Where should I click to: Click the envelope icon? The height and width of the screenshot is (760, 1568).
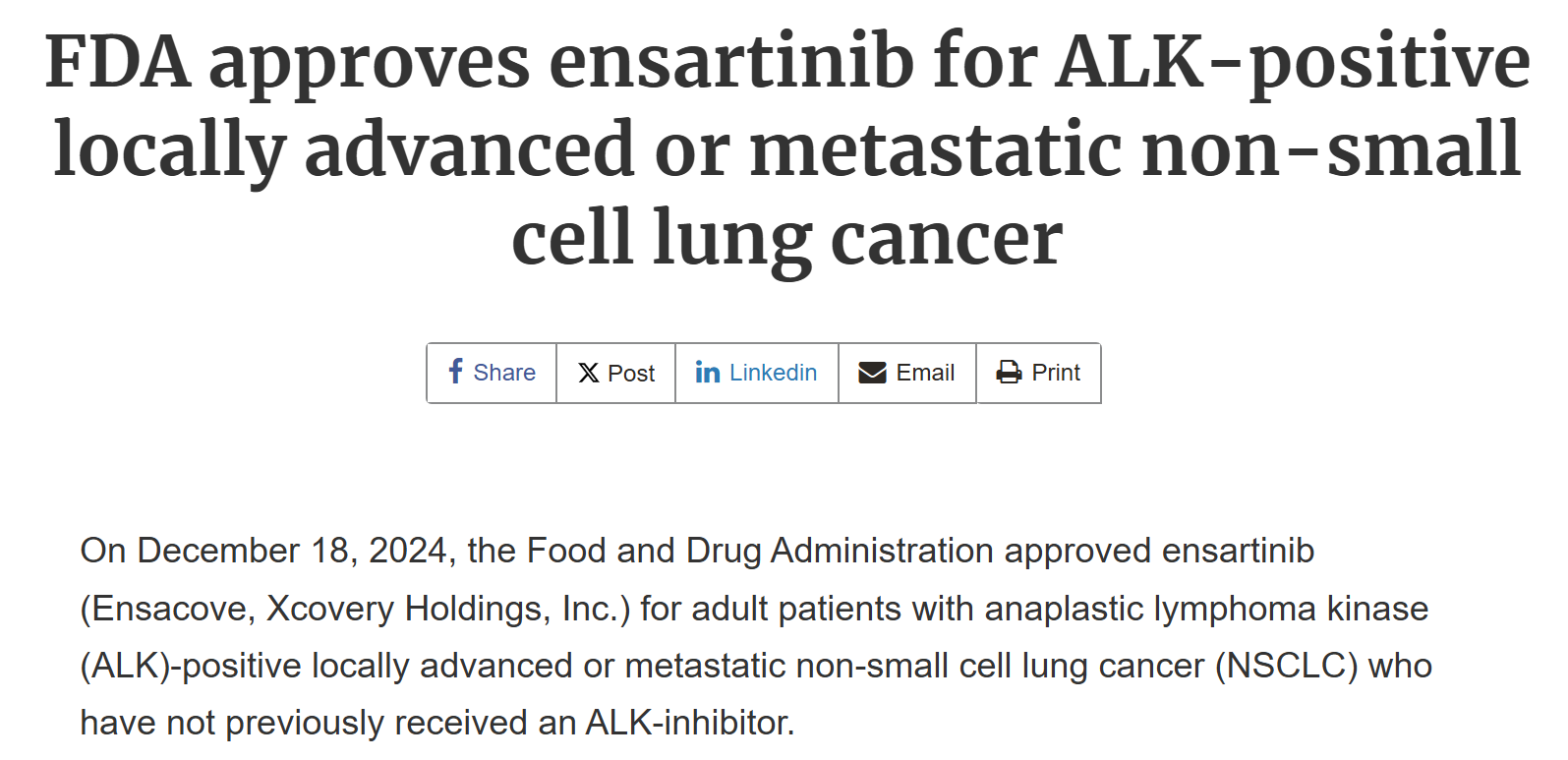tap(872, 373)
